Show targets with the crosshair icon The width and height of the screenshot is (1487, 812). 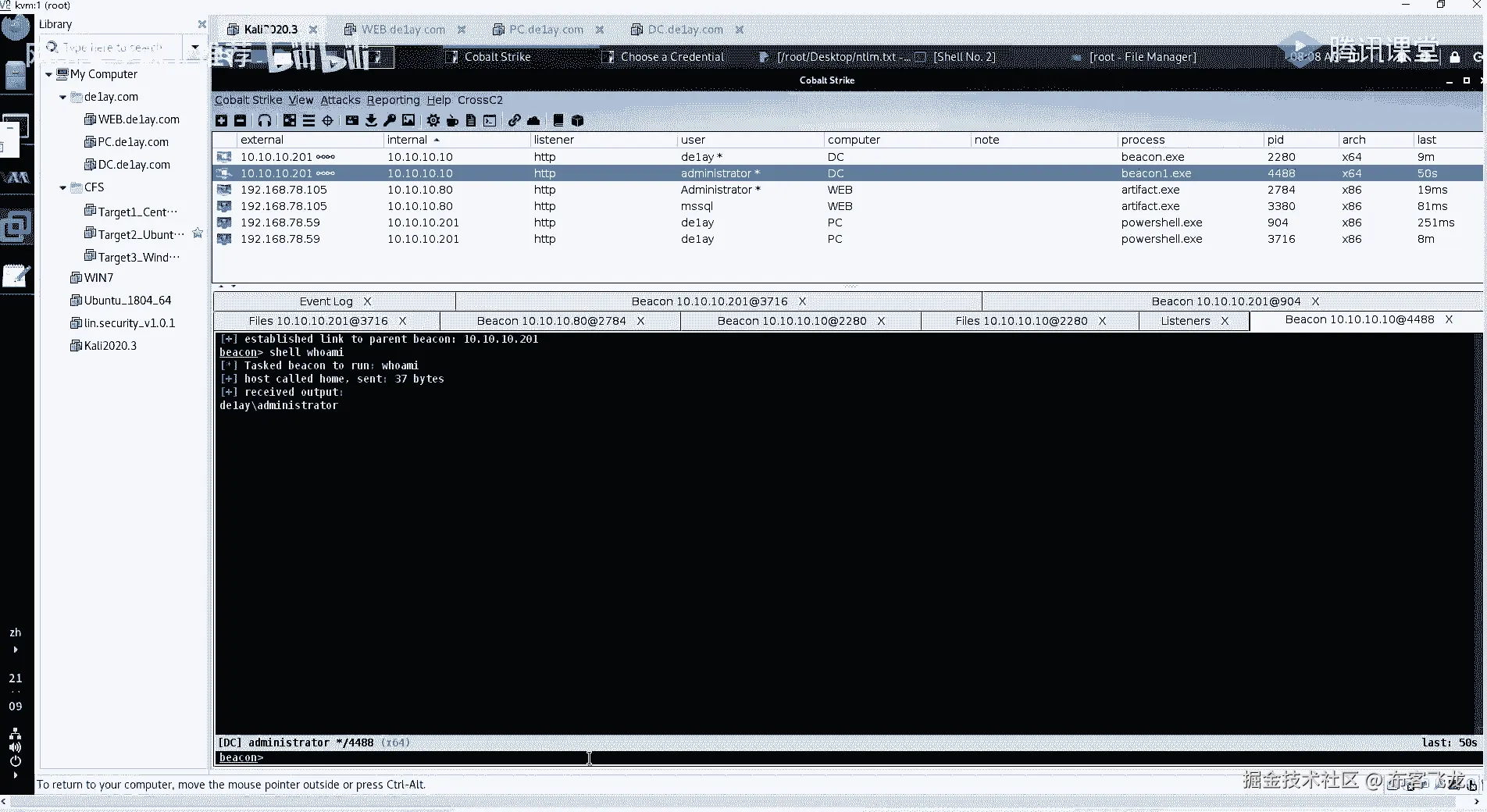click(x=328, y=120)
